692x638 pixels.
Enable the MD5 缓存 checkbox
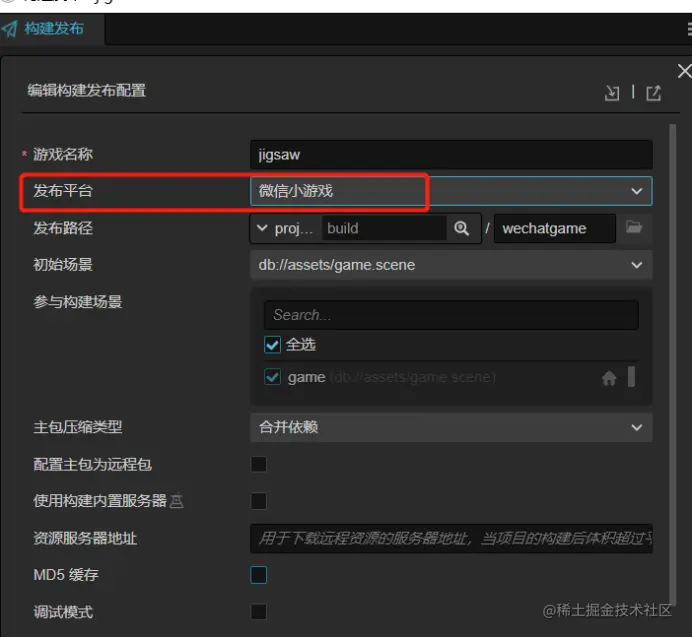[259, 575]
